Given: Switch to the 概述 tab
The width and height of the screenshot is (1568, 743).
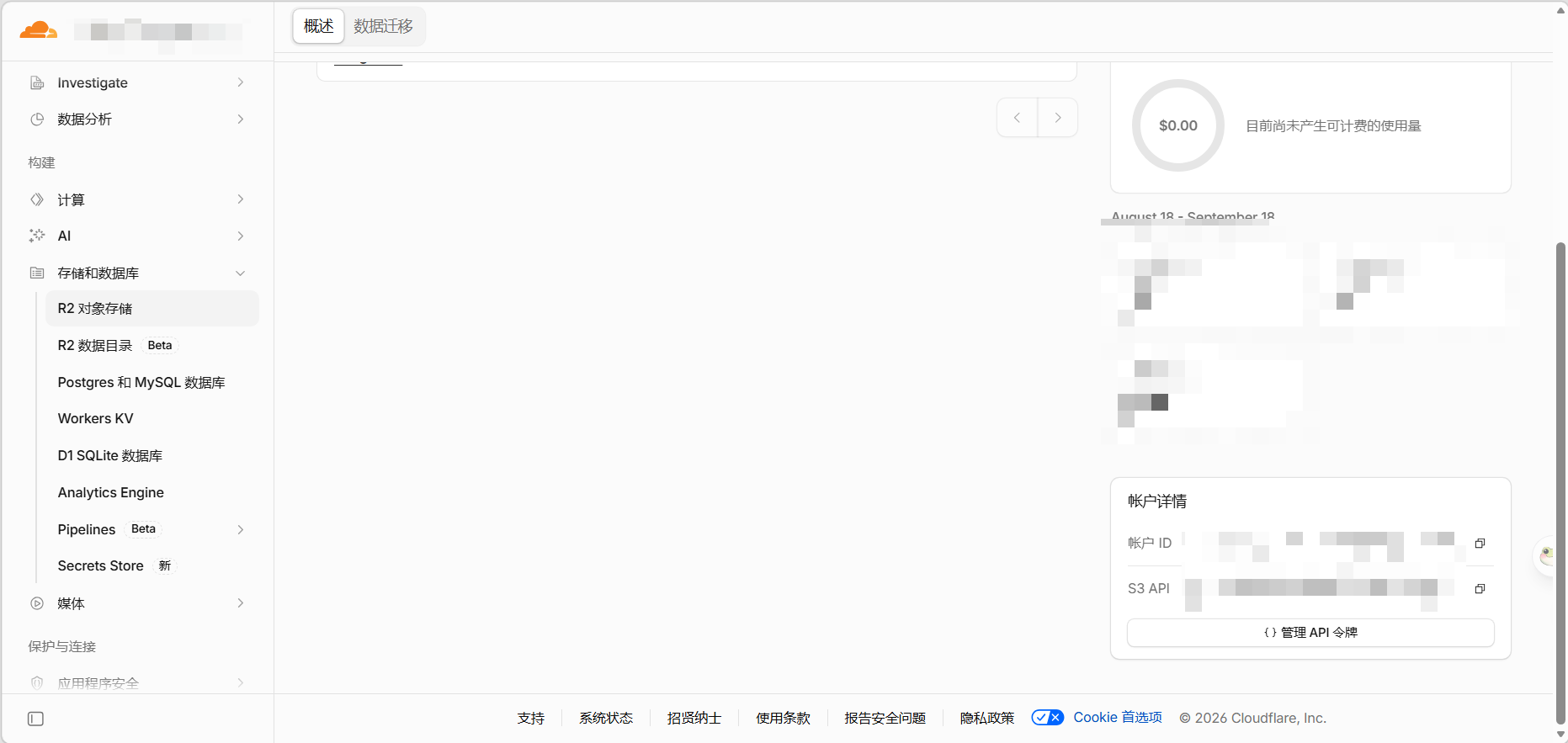Looking at the screenshot, I should 318,26.
